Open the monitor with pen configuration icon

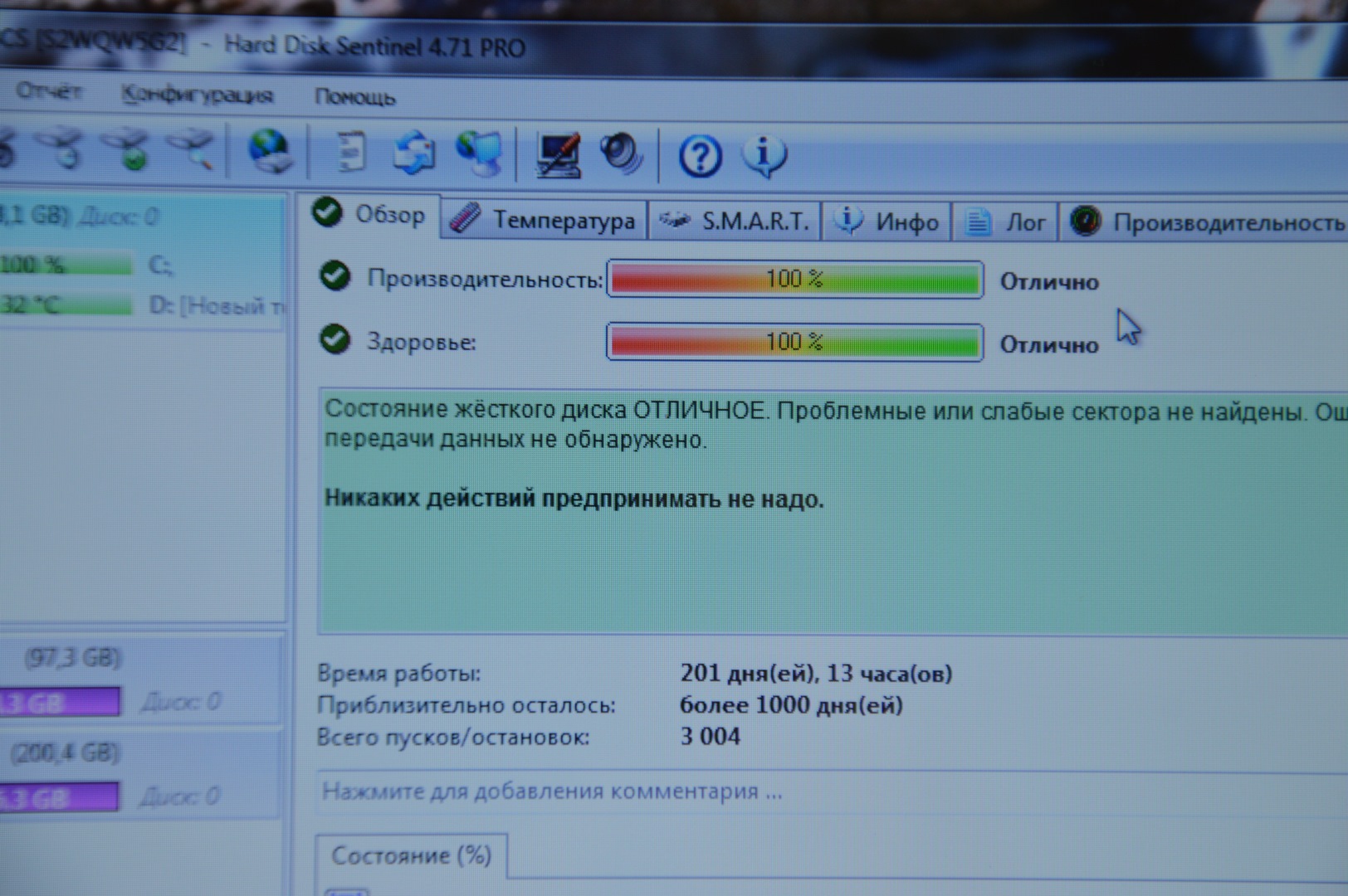click(558, 155)
